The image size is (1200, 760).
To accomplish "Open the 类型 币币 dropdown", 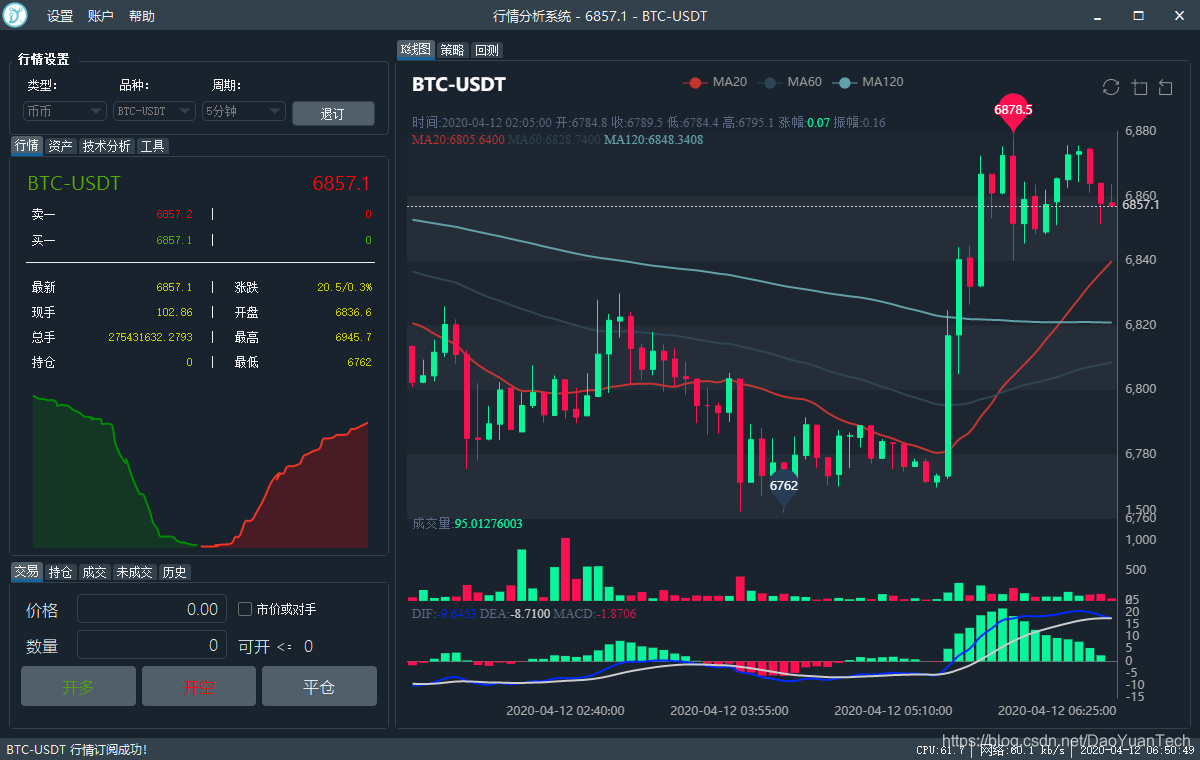I will click(64, 111).
